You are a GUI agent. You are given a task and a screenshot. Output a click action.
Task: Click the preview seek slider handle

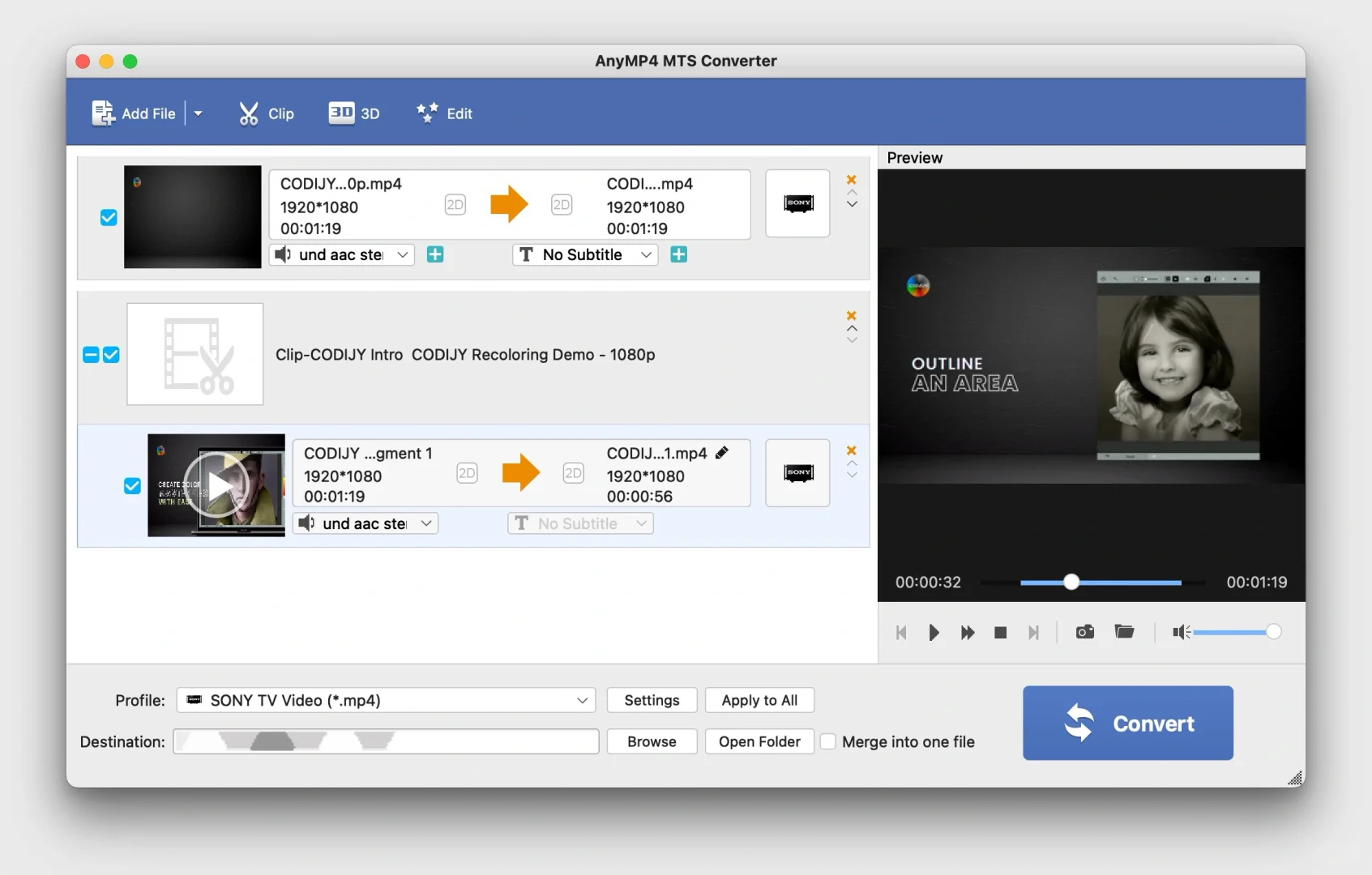(1071, 582)
